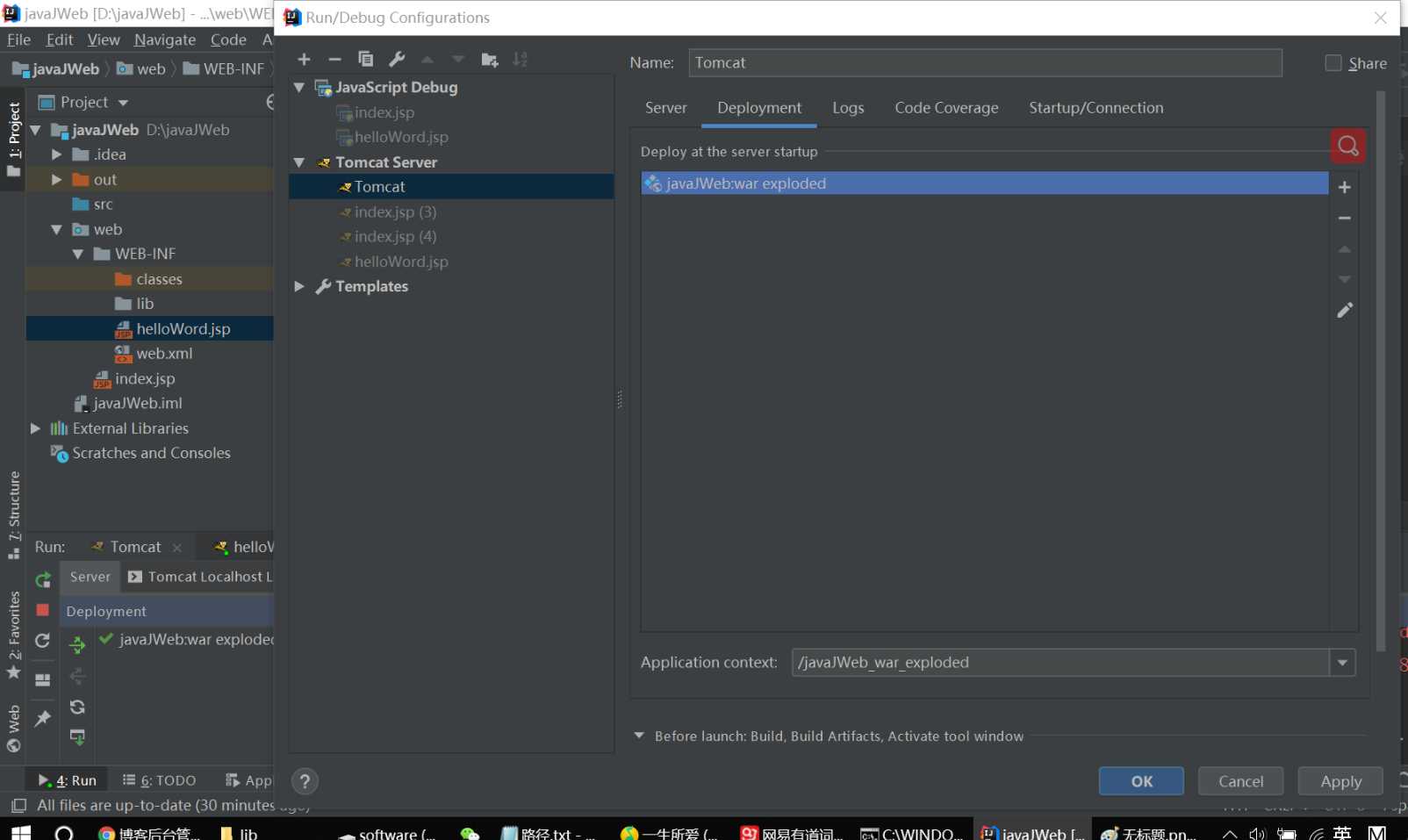Stop the server with red square icon
1408x840 pixels.
click(x=43, y=609)
